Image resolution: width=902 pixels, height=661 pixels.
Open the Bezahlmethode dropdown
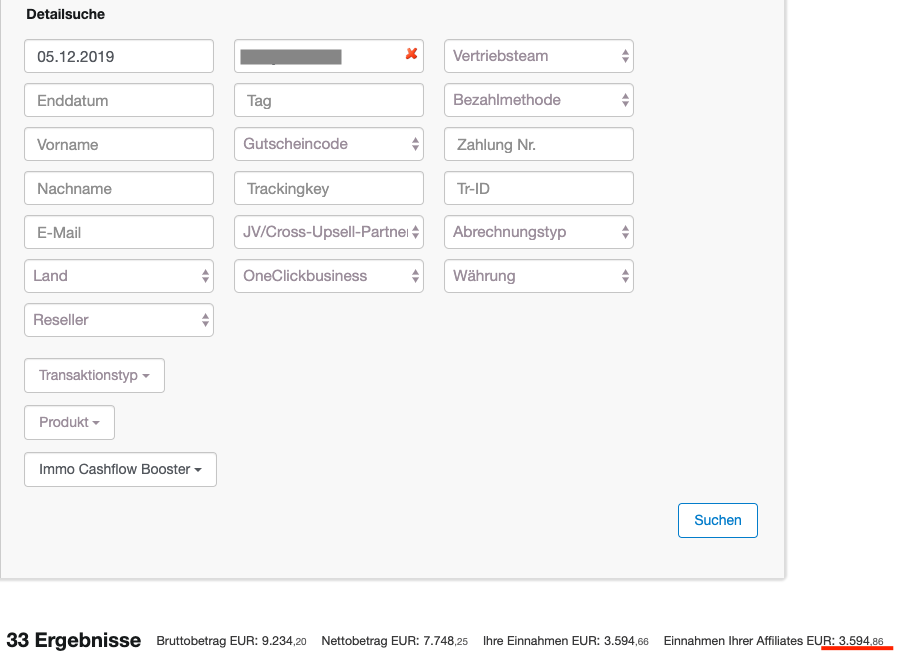(x=538, y=100)
